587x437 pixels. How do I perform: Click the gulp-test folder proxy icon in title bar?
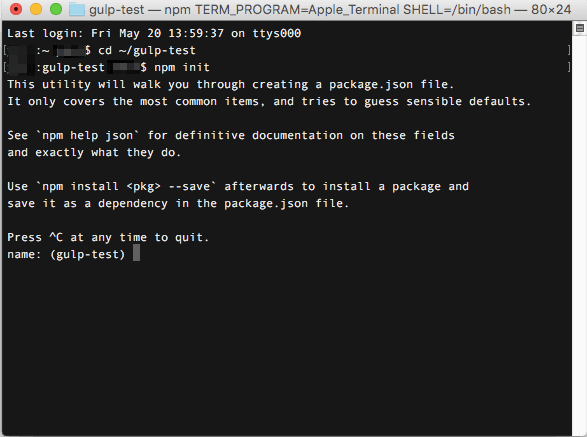coord(77,9)
